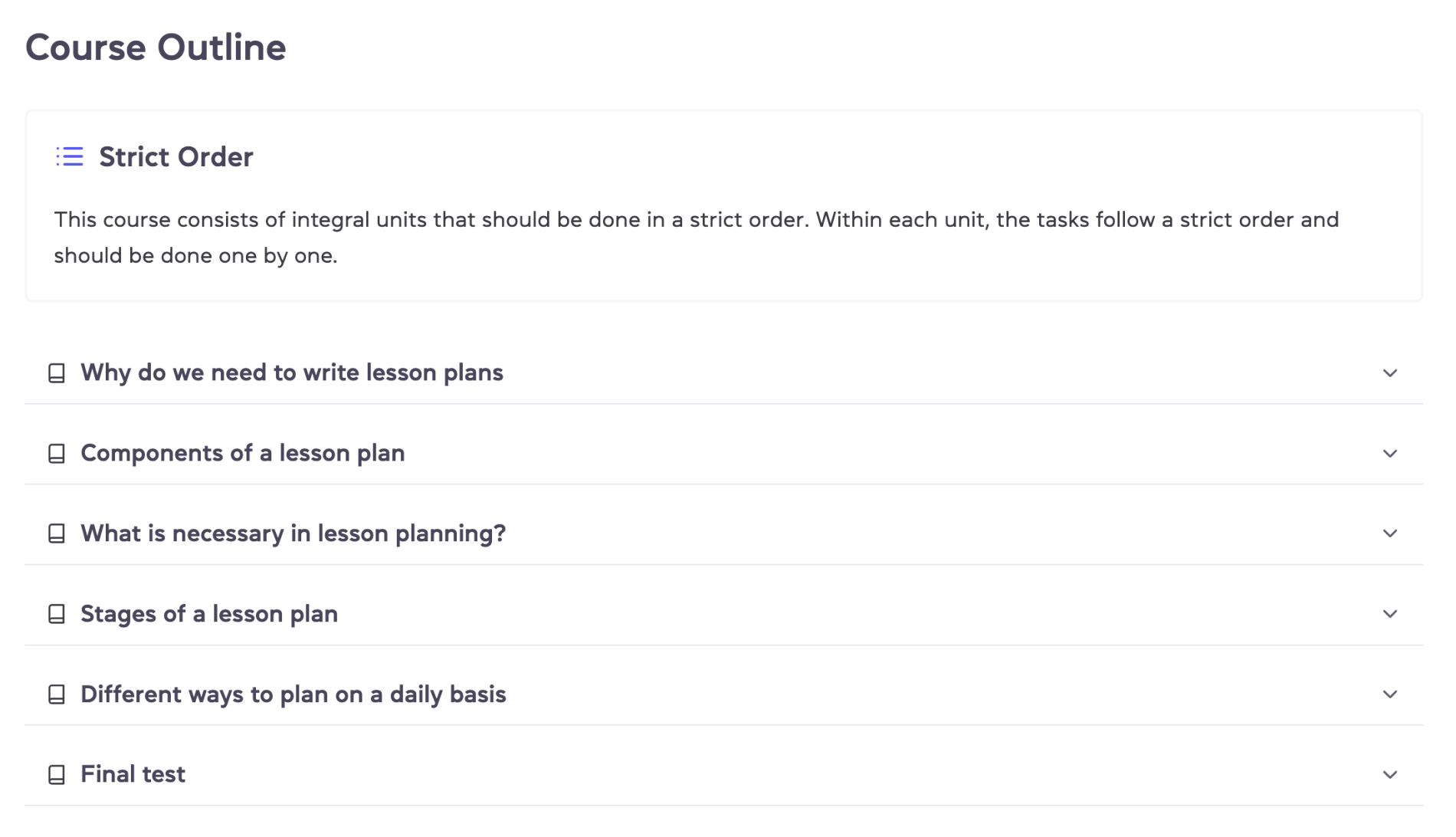Expand chevron for Stages of a lesson plan

(1389, 614)
